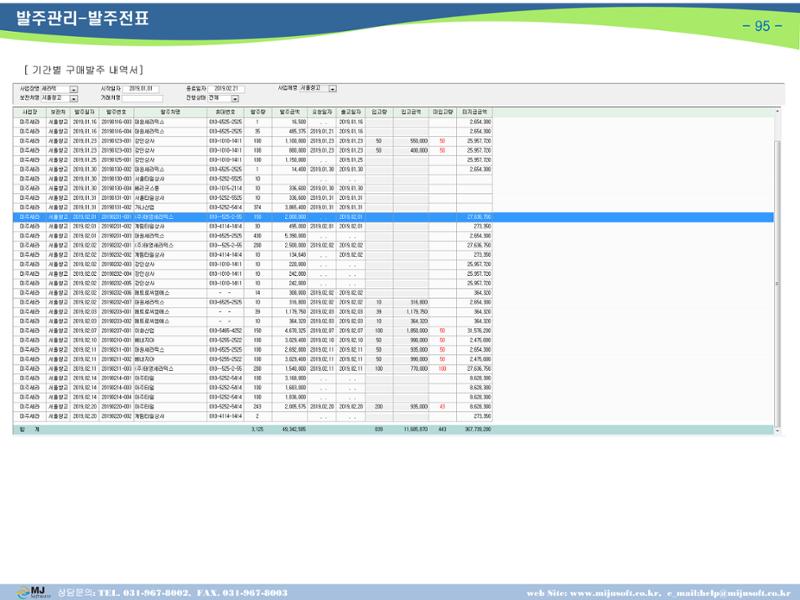Click the empty 거래처명 input field
This screenshot has width=800, height=600.
pos(142,98)
